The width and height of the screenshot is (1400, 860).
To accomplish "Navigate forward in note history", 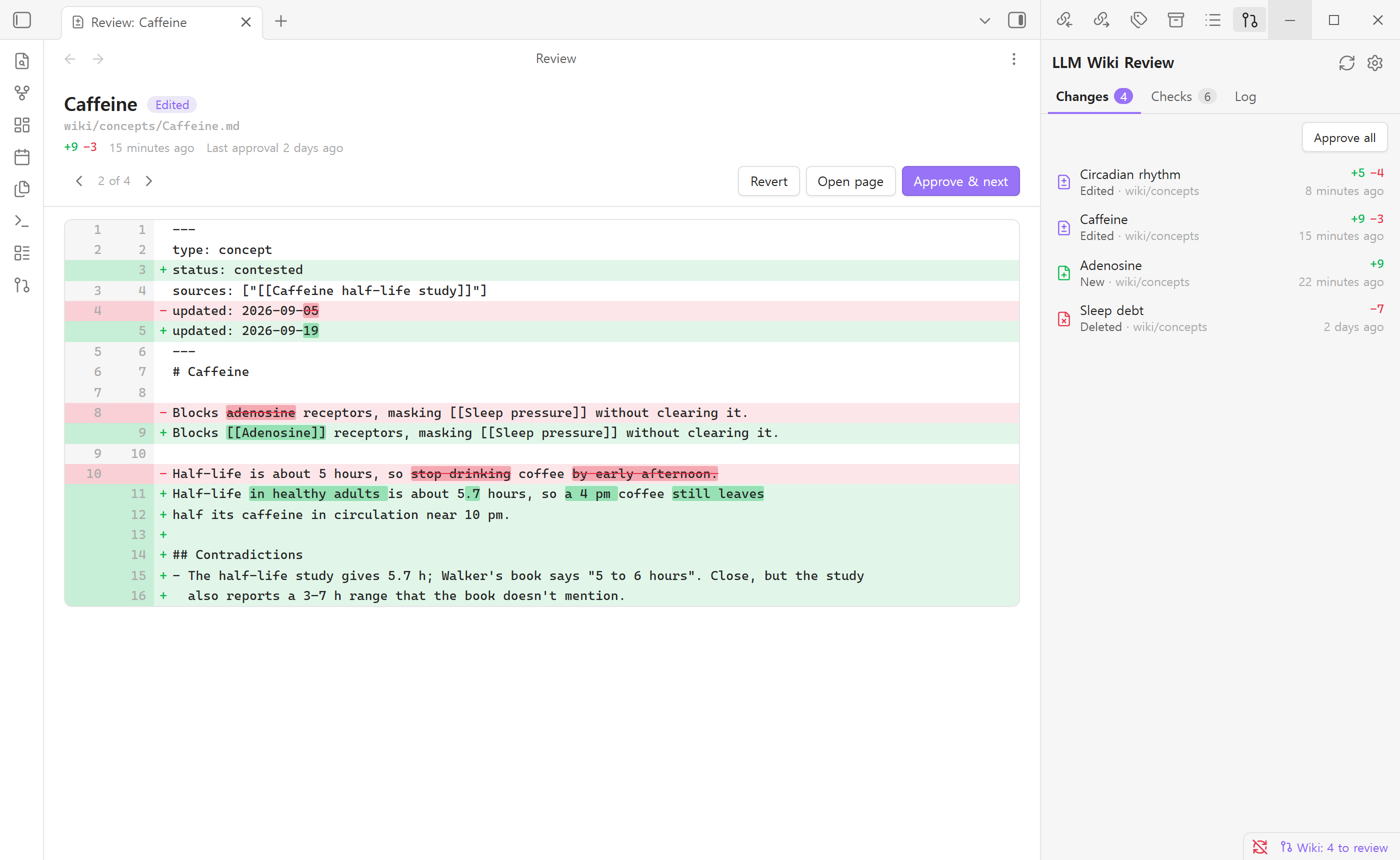I will pos(98,59).
